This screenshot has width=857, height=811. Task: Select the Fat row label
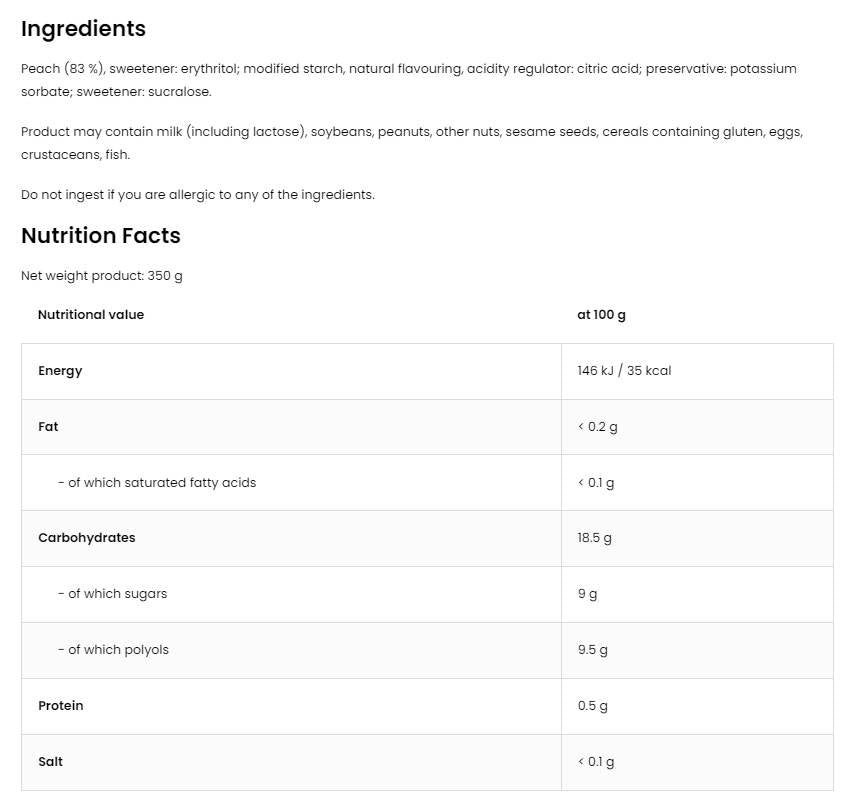[x=48, y=427]
